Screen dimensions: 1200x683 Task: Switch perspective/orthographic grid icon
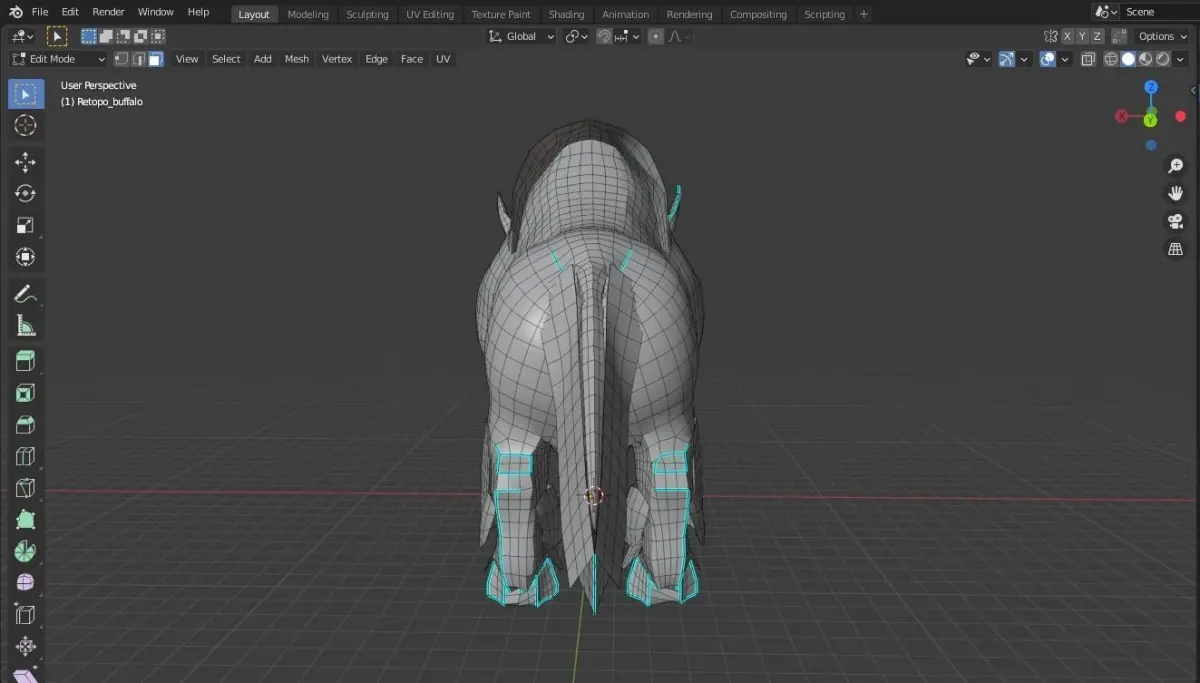[x=1176, y=249]
